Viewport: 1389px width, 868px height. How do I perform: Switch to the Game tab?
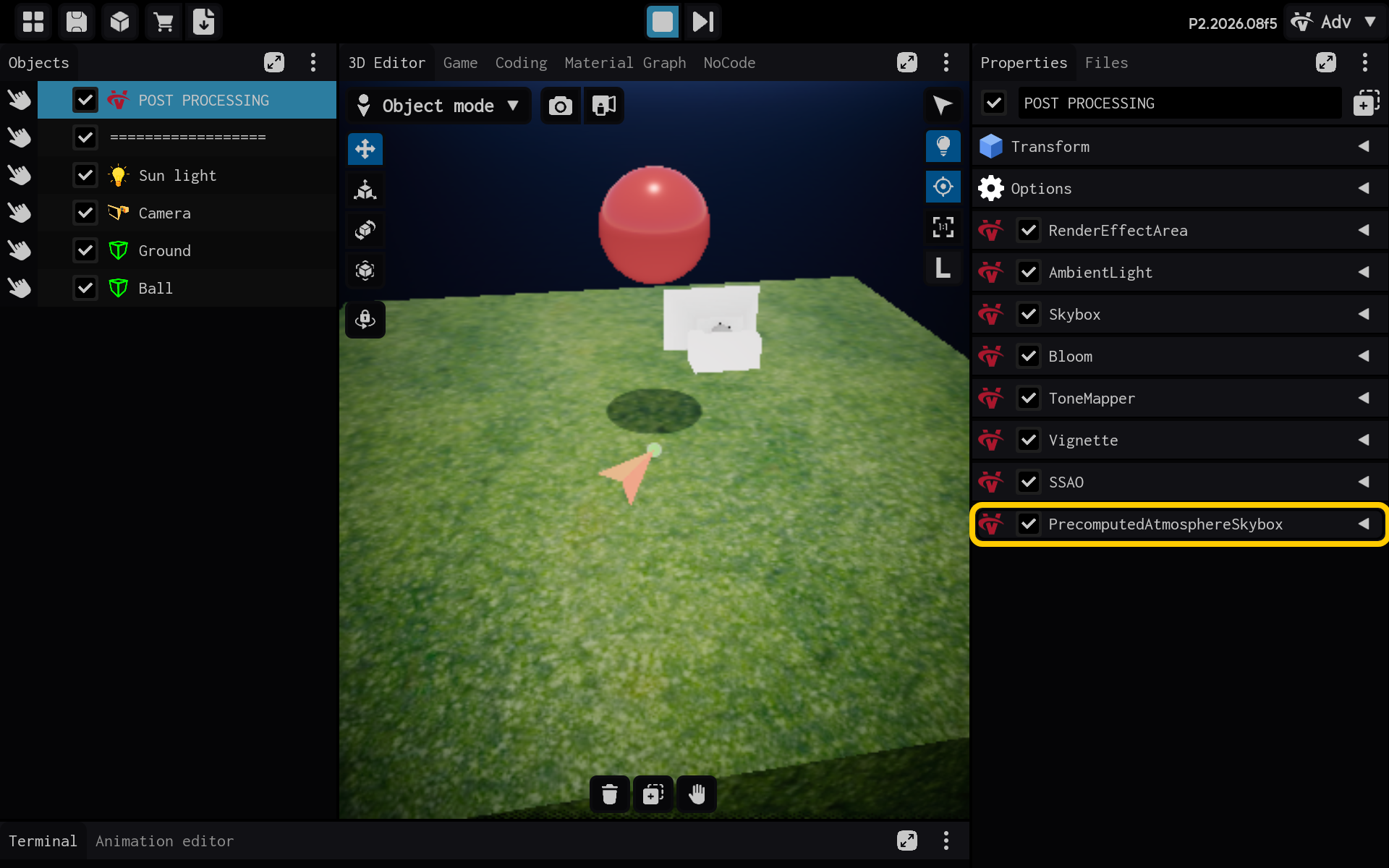[460, 63]
